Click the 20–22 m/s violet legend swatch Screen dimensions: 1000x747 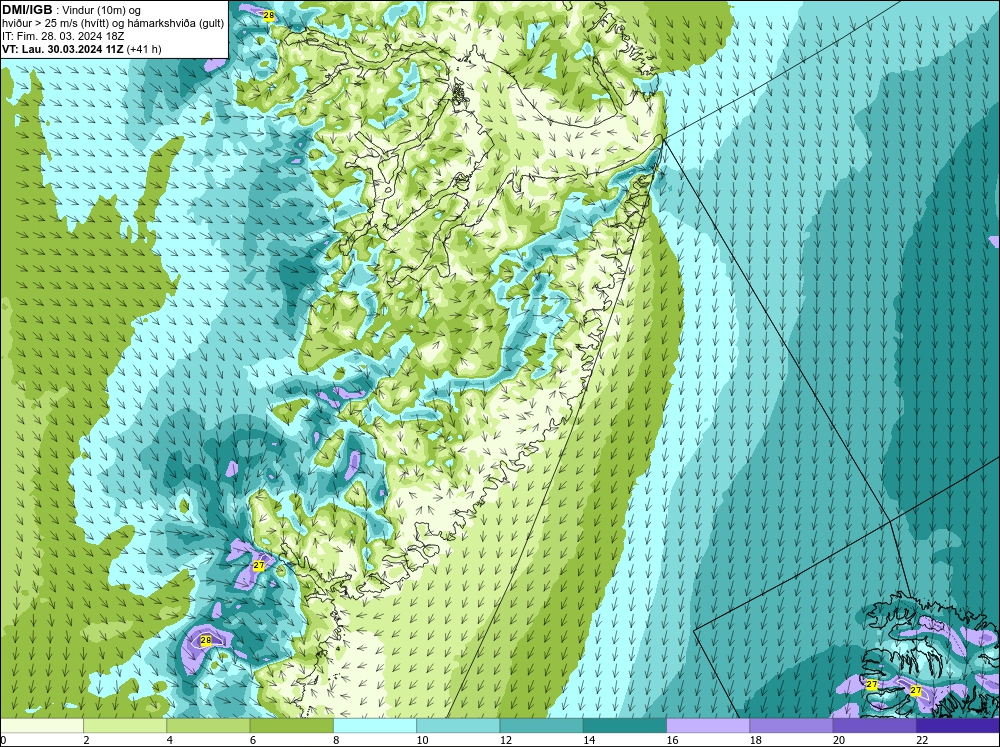(874, 725)
